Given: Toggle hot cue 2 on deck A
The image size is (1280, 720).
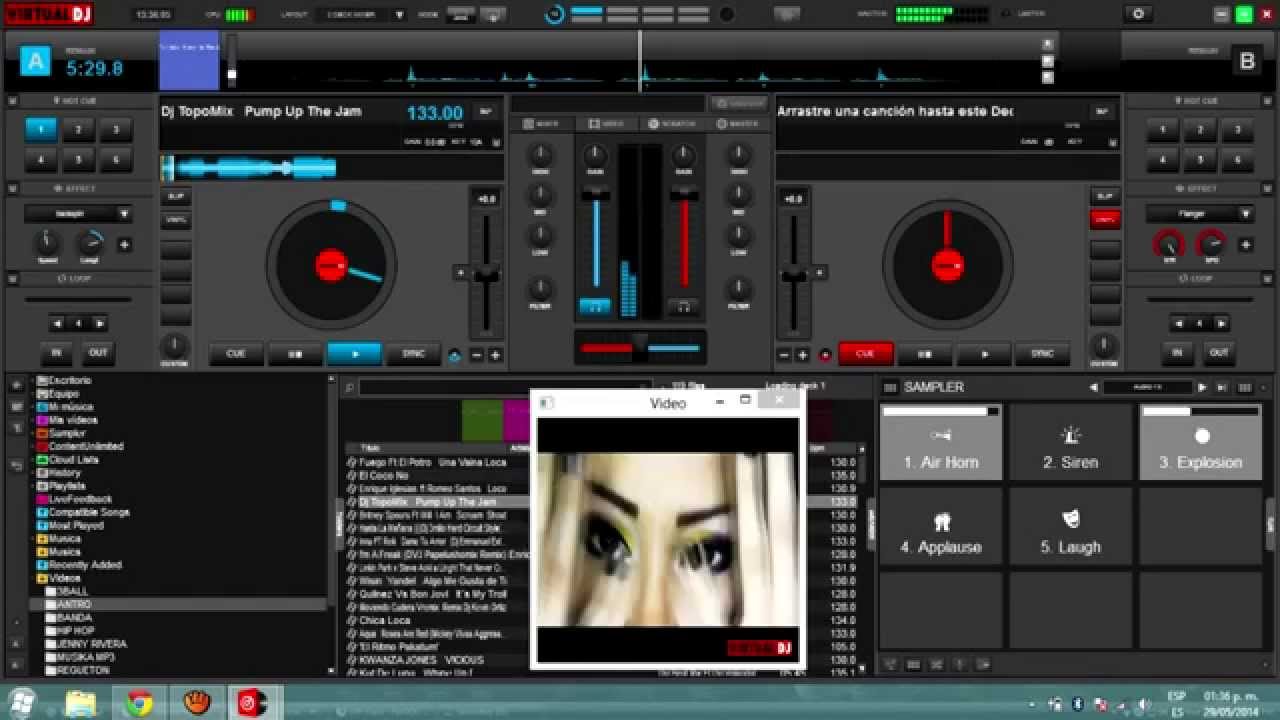Looking at the screenshot, I should coord(78,129).
